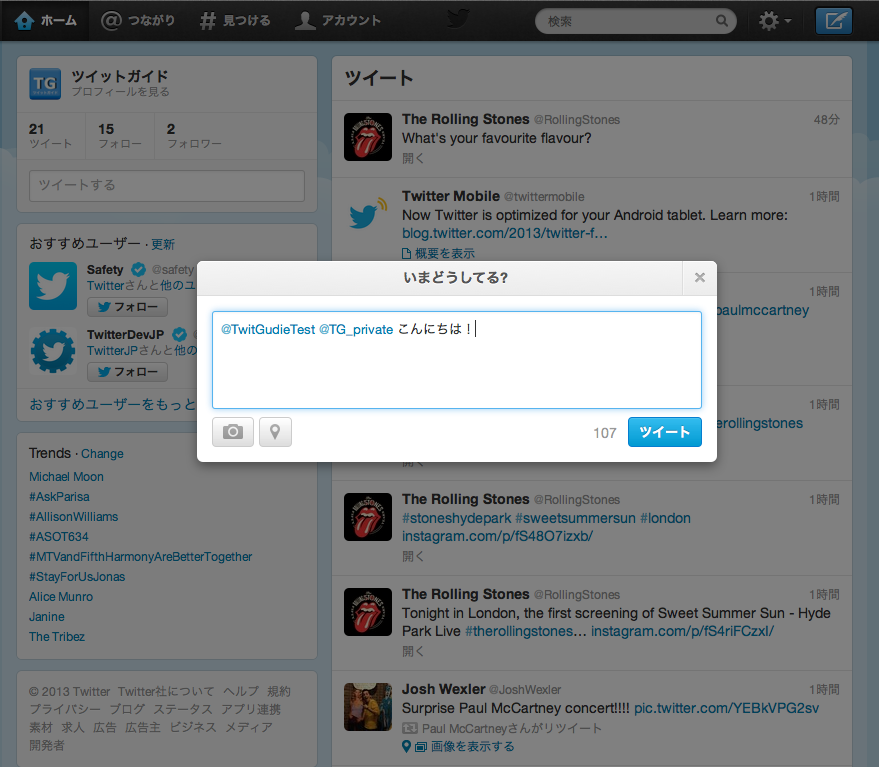Open プロフィールを見る link

[120, 92]
